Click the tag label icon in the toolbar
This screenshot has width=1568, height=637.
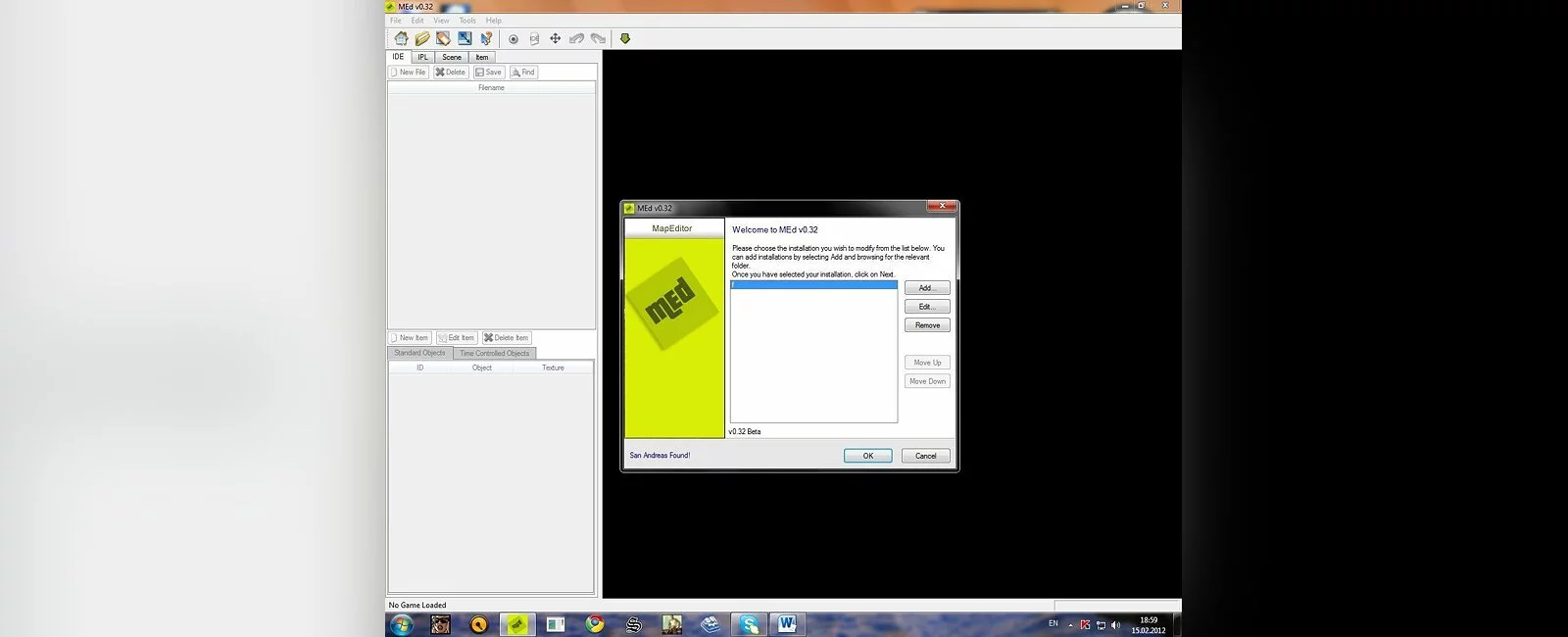coord(443,38)
